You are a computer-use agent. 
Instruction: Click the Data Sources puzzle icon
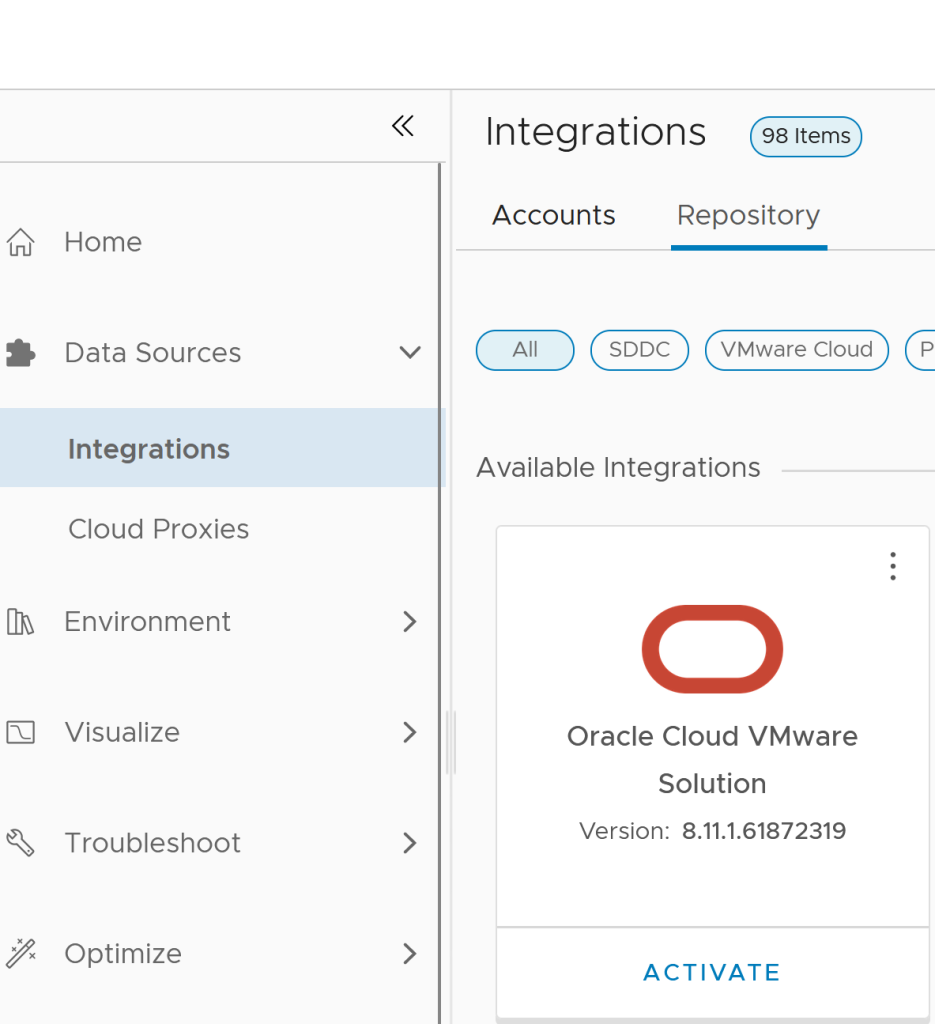coord(20,353)
